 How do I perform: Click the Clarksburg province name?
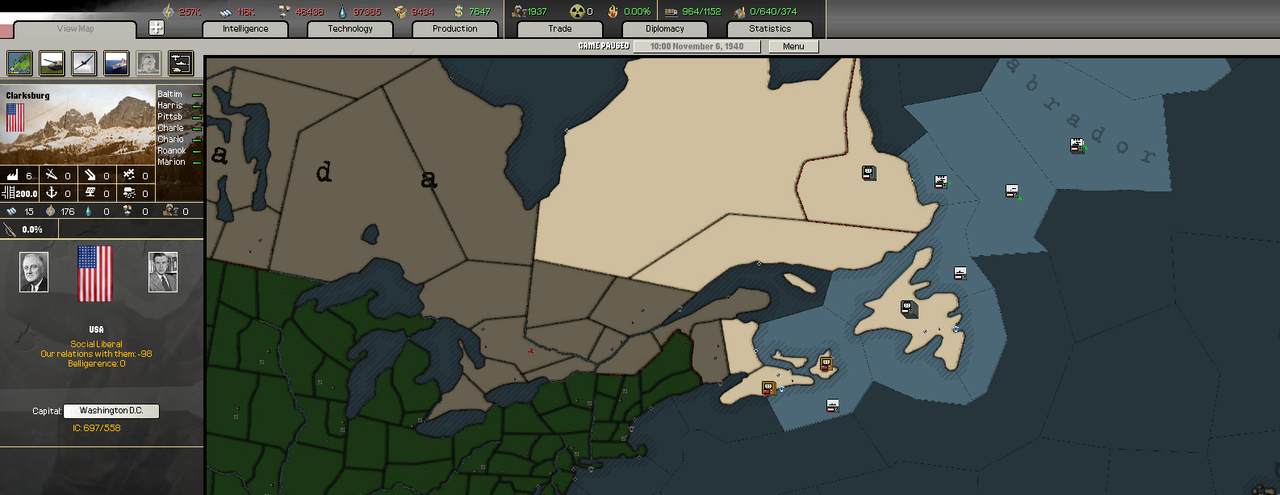pyautogui.click(x=28, y=96)
